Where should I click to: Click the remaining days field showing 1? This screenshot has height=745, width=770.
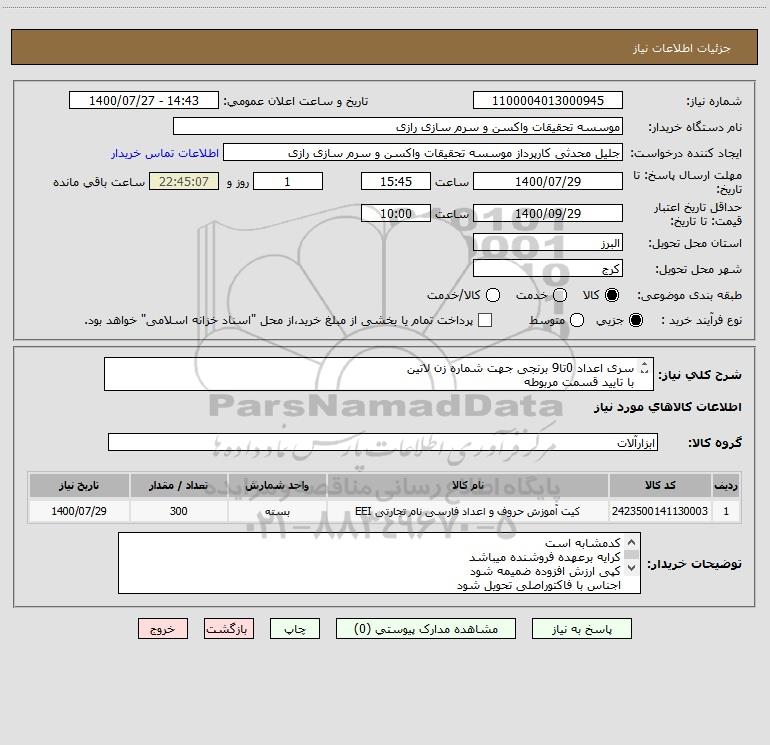tap(288, 181)
